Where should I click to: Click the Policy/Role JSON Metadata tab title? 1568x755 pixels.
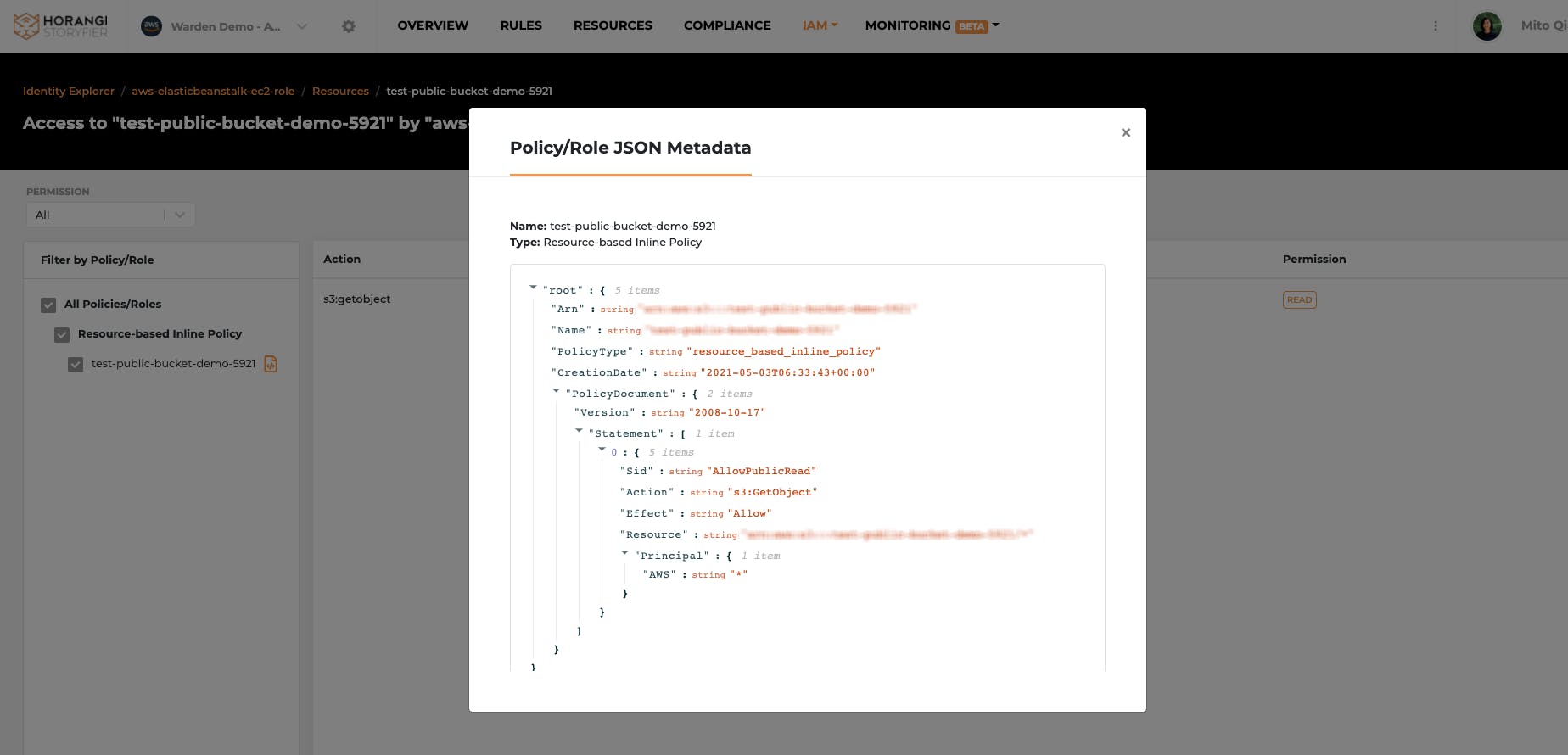[x=630, y=148]
